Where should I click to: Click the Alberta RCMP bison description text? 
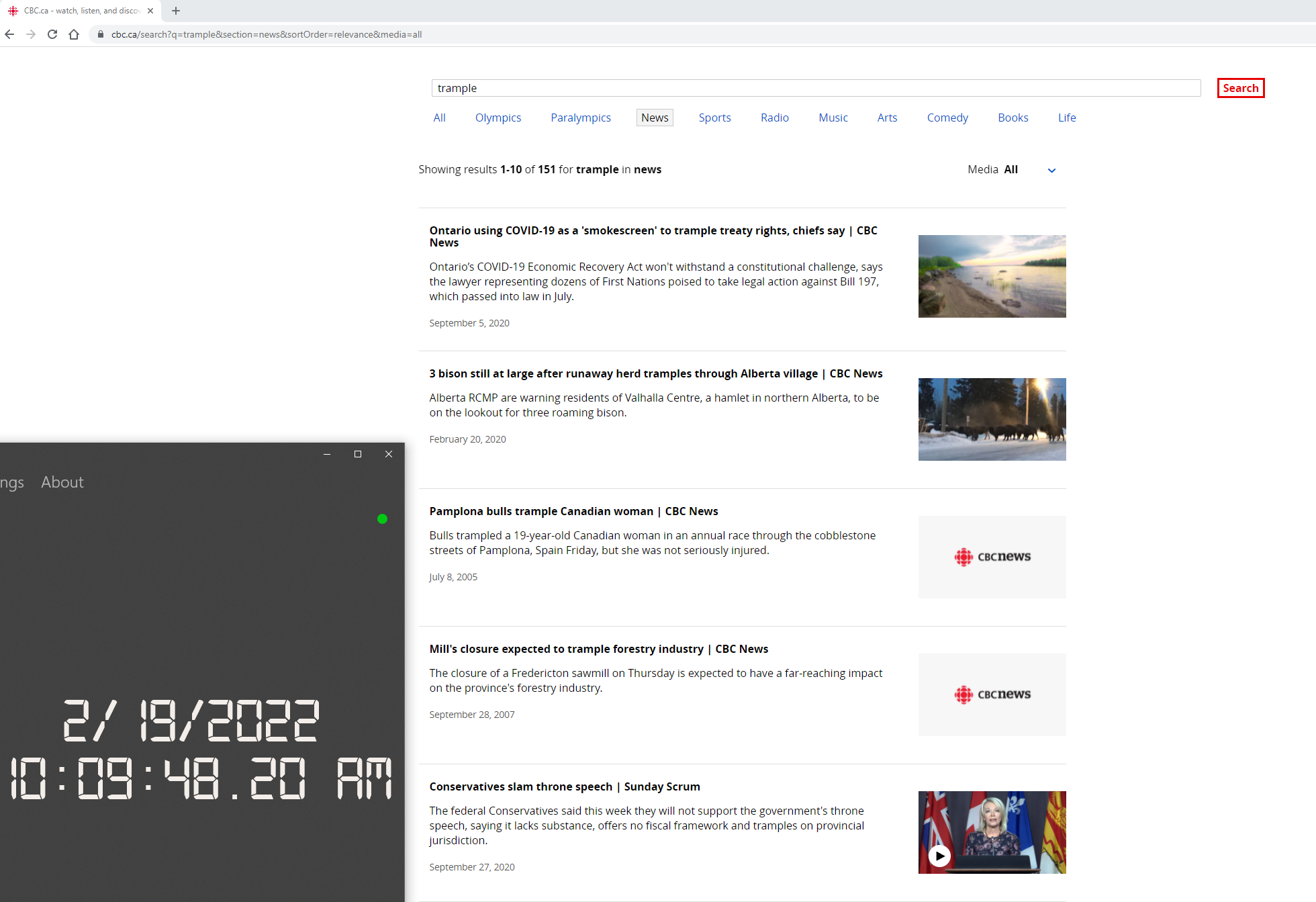point(655,405)
